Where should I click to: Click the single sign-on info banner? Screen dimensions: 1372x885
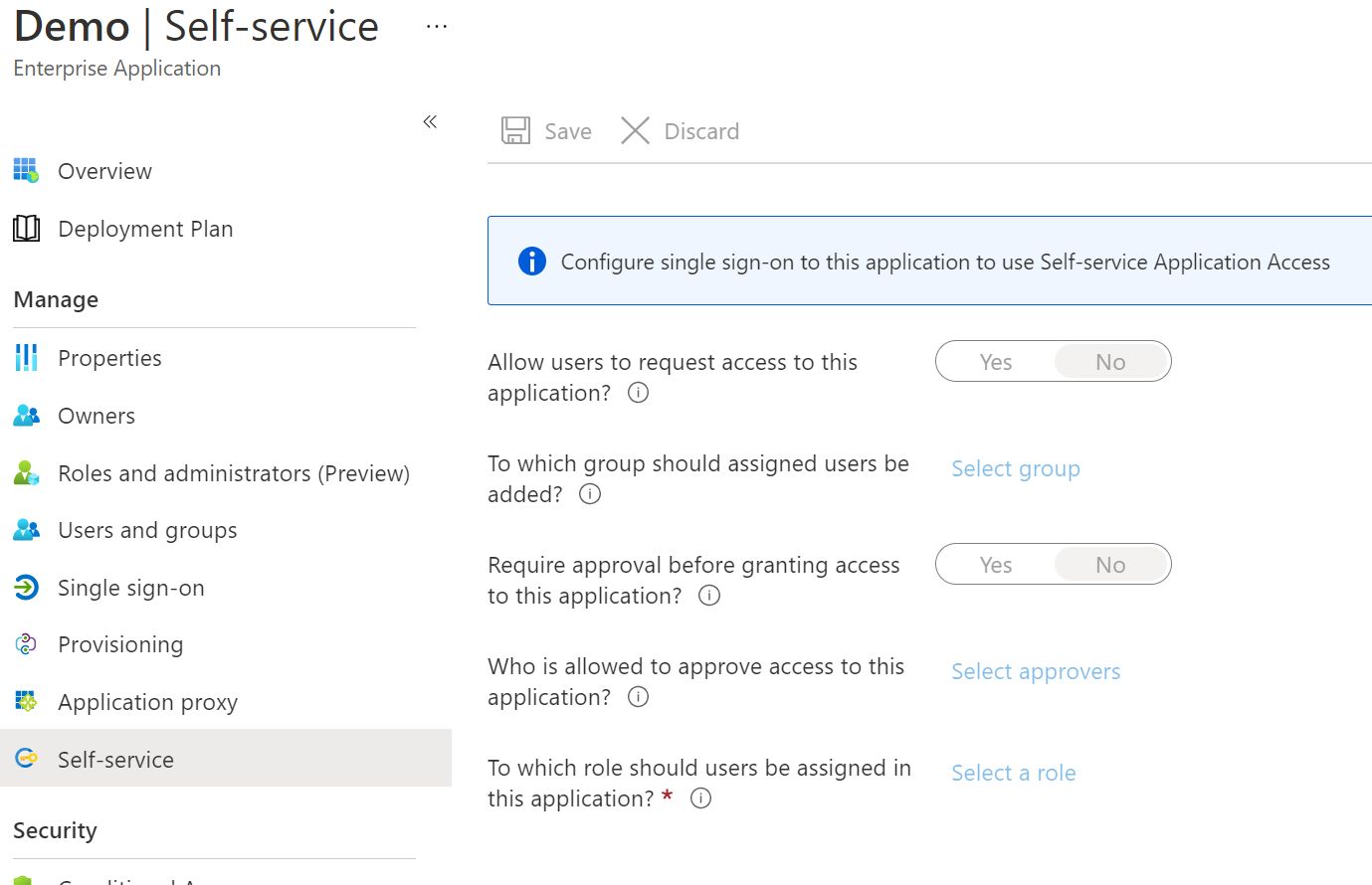[929, 262]
